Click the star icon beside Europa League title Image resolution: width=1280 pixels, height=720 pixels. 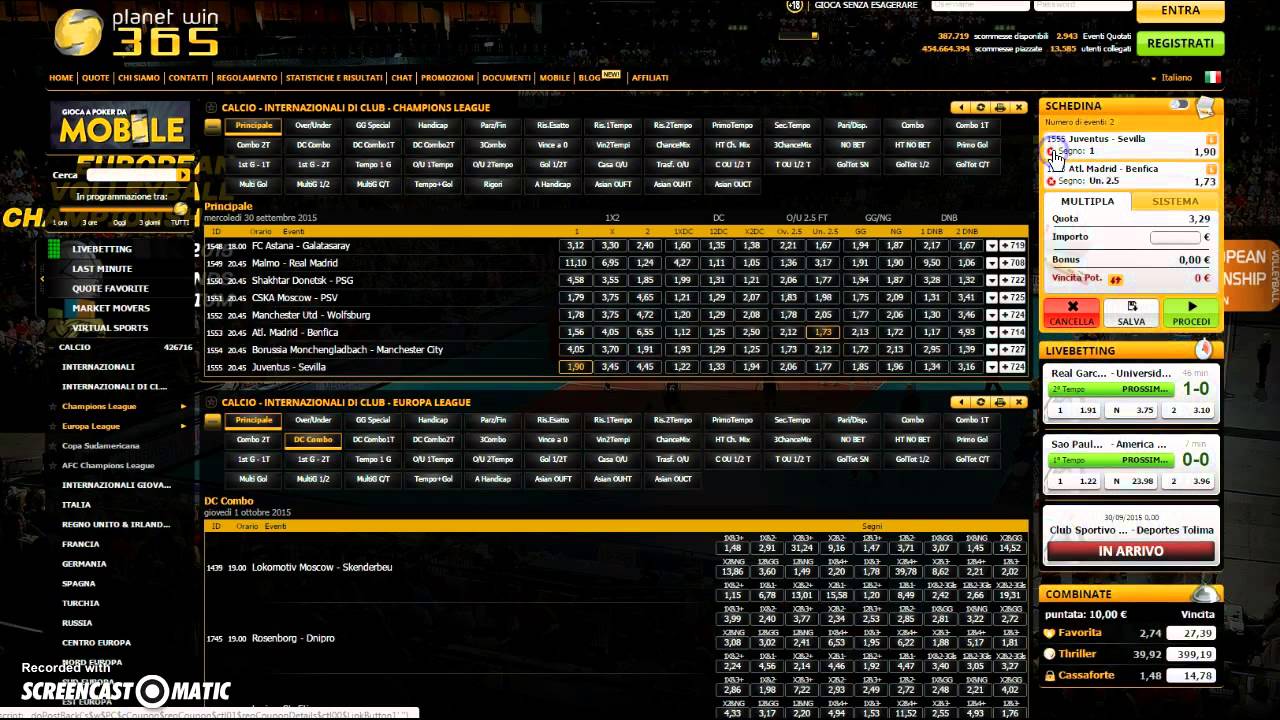(211, 402)
